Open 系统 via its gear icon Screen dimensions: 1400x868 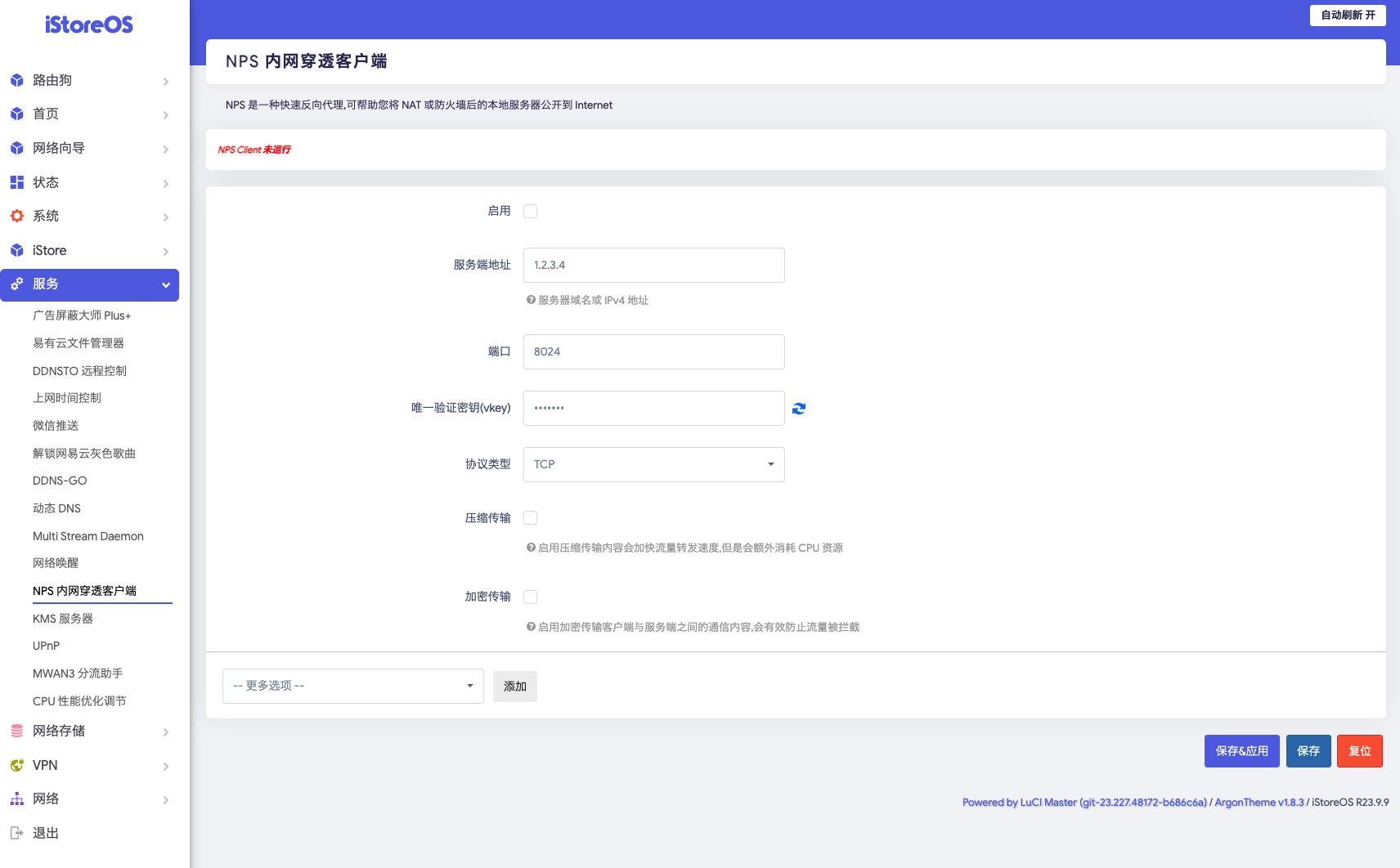click(x=17, y=216)
